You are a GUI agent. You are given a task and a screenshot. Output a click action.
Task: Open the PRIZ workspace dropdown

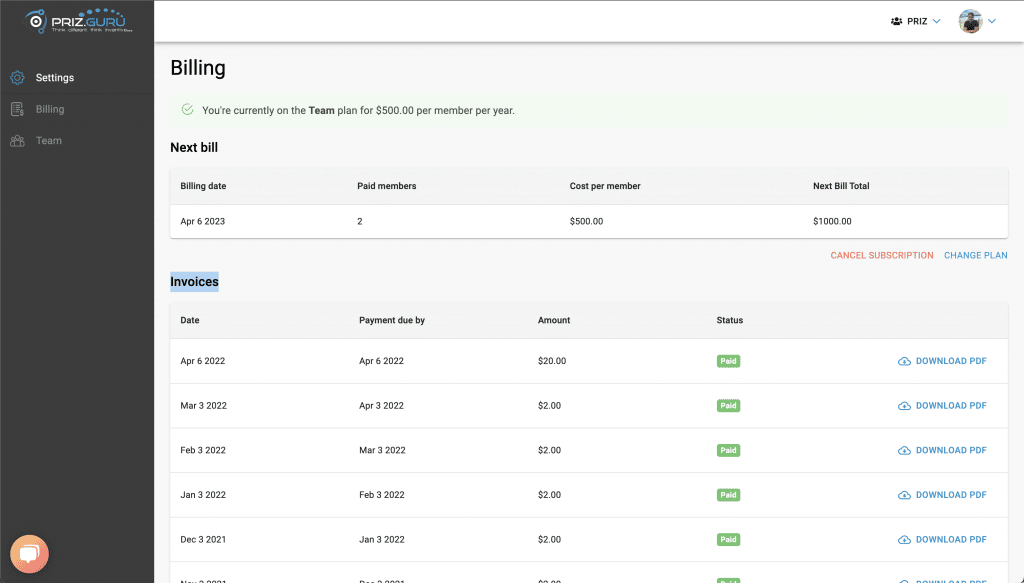(915, 21)
